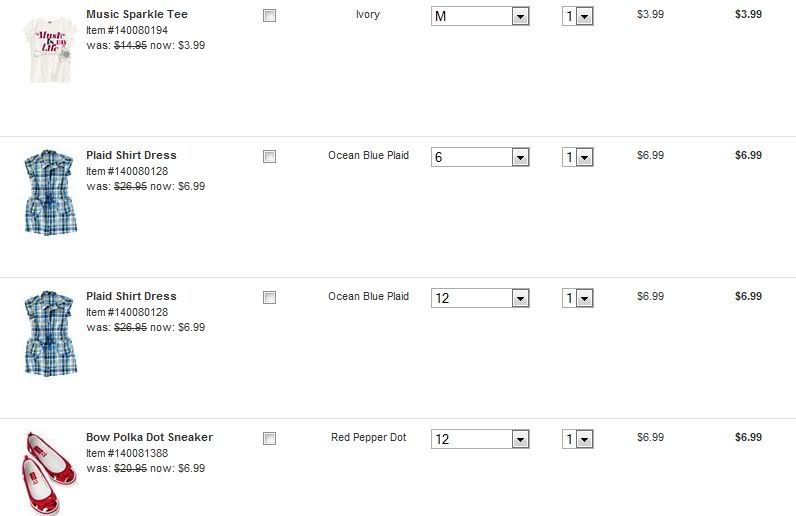Screen dimensions: 796x516
Task: Open quantity dropdown for size 12 Plaid Dress
Action: coord(577,299)
